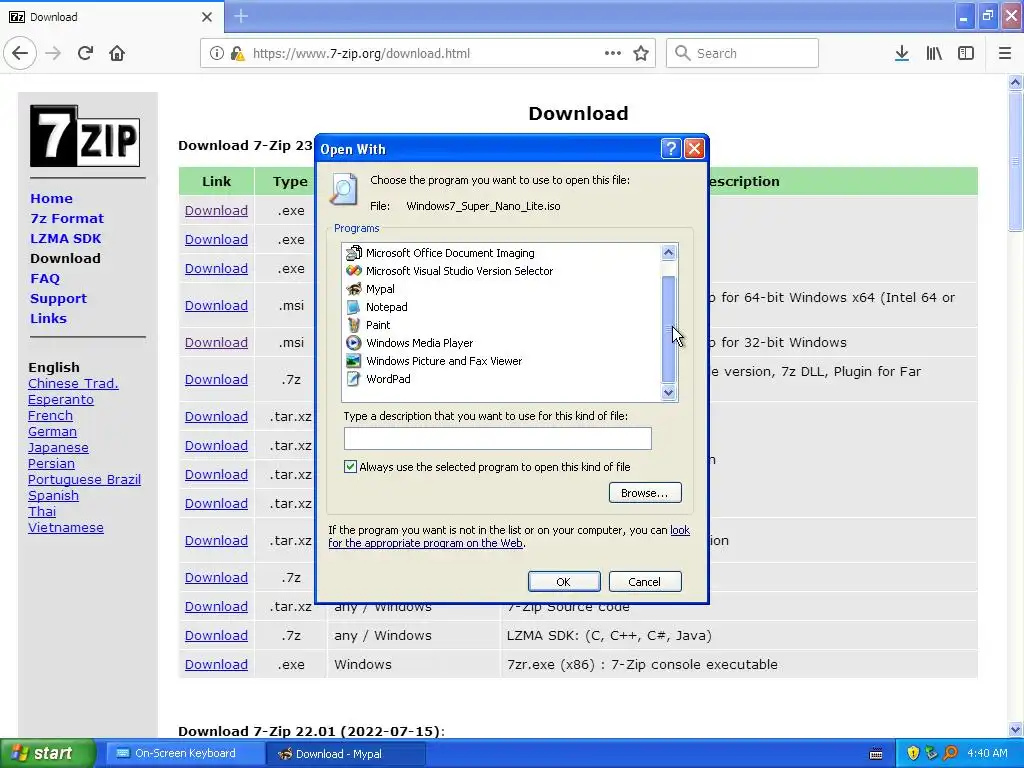Open 7z Format sidebar link
The image size is (1024, 768).
click(x=67, y=218)
